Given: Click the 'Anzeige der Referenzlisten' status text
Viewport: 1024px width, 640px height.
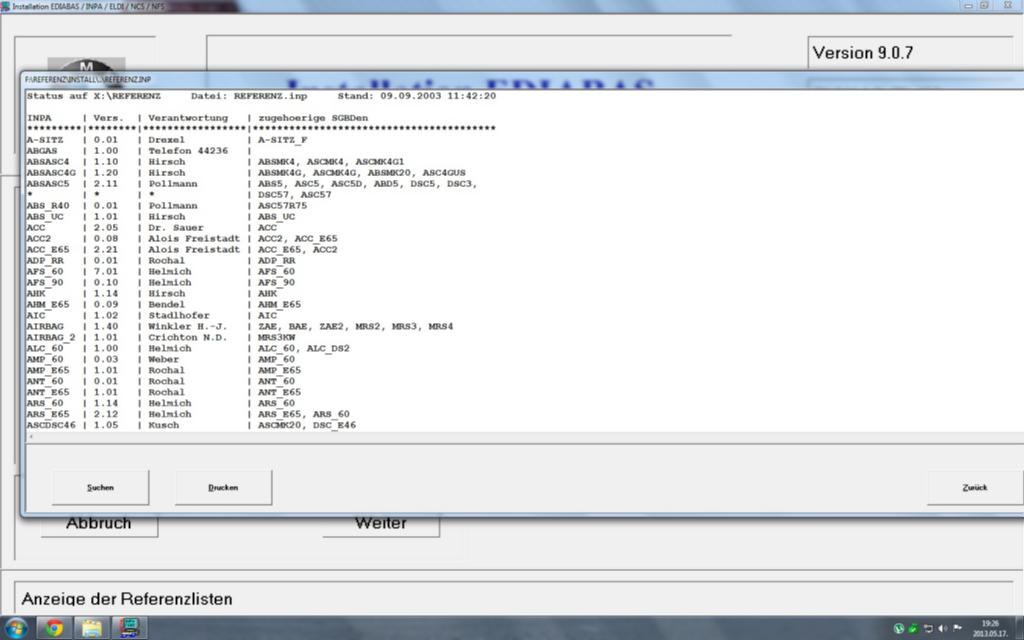Looking at the screenshot, I should [127, 599].
